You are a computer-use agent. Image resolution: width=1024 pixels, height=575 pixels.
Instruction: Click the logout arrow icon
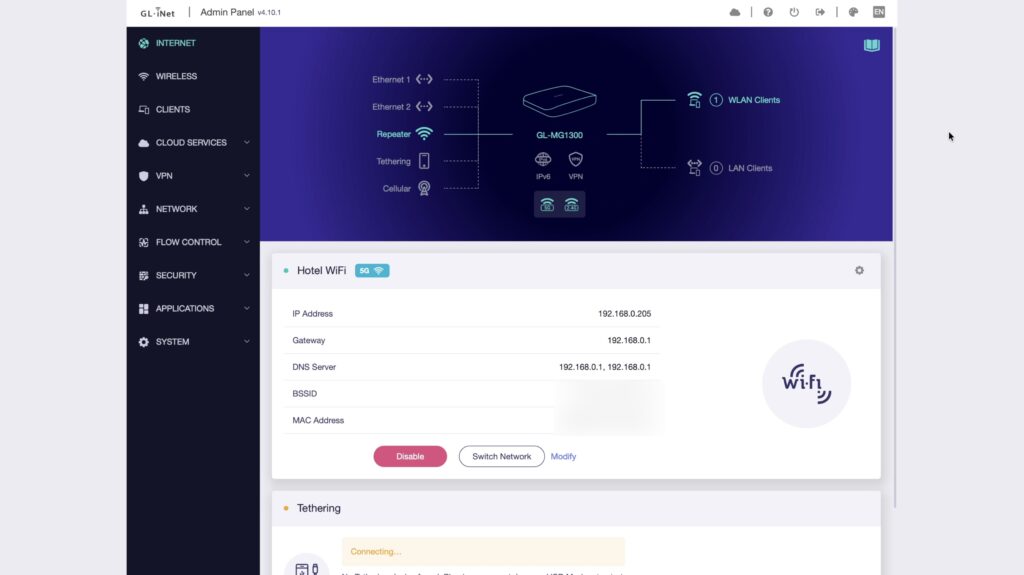coord(820,12)
